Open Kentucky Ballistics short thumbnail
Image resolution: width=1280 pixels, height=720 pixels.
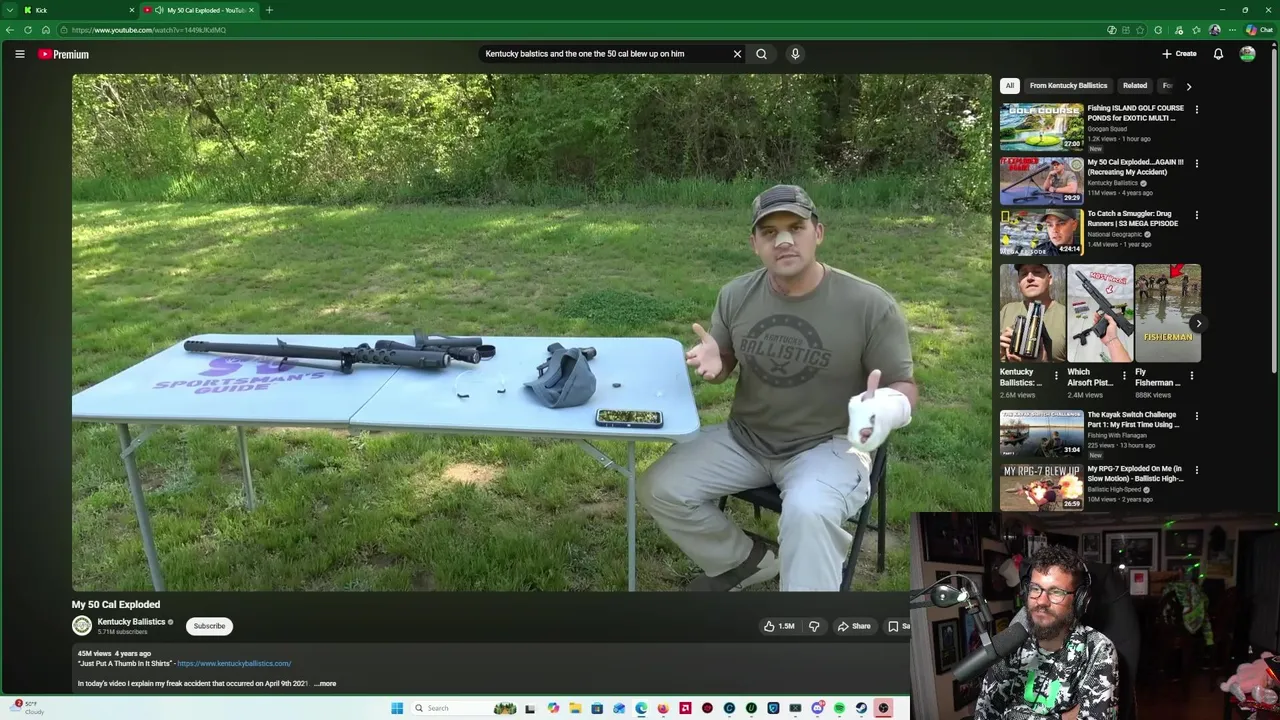click(1032, 313)
